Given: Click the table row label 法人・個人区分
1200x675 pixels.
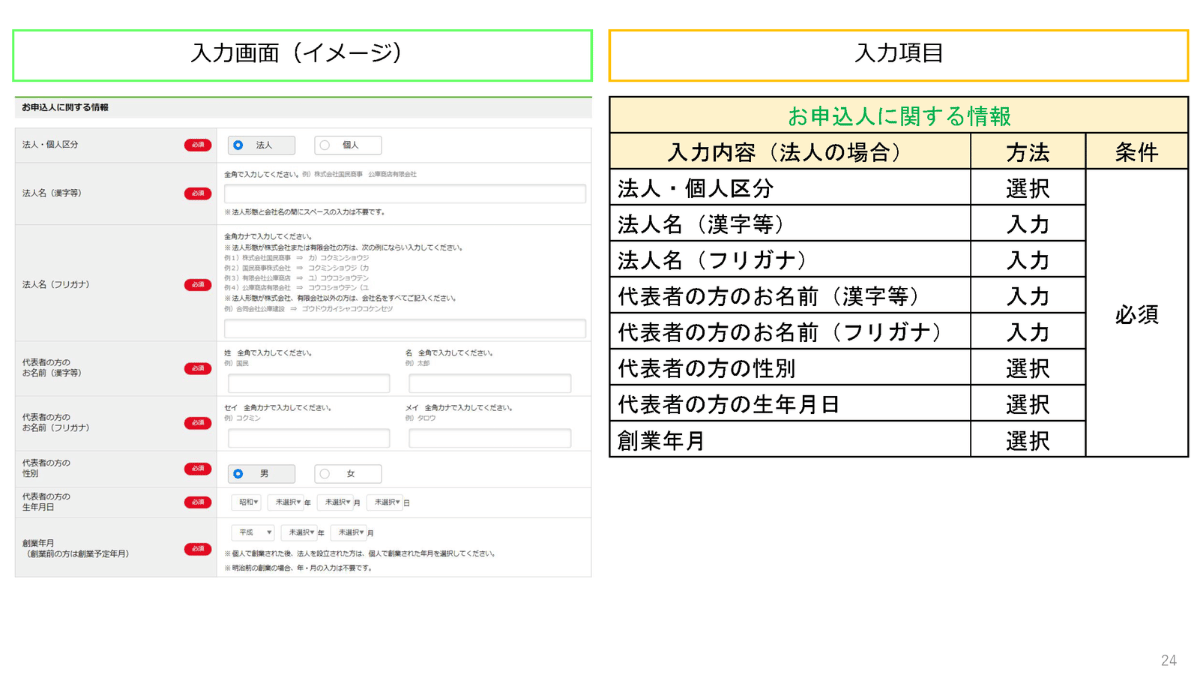Looking at the screenshot, I should pyautogui.click(x=696, y=188).
